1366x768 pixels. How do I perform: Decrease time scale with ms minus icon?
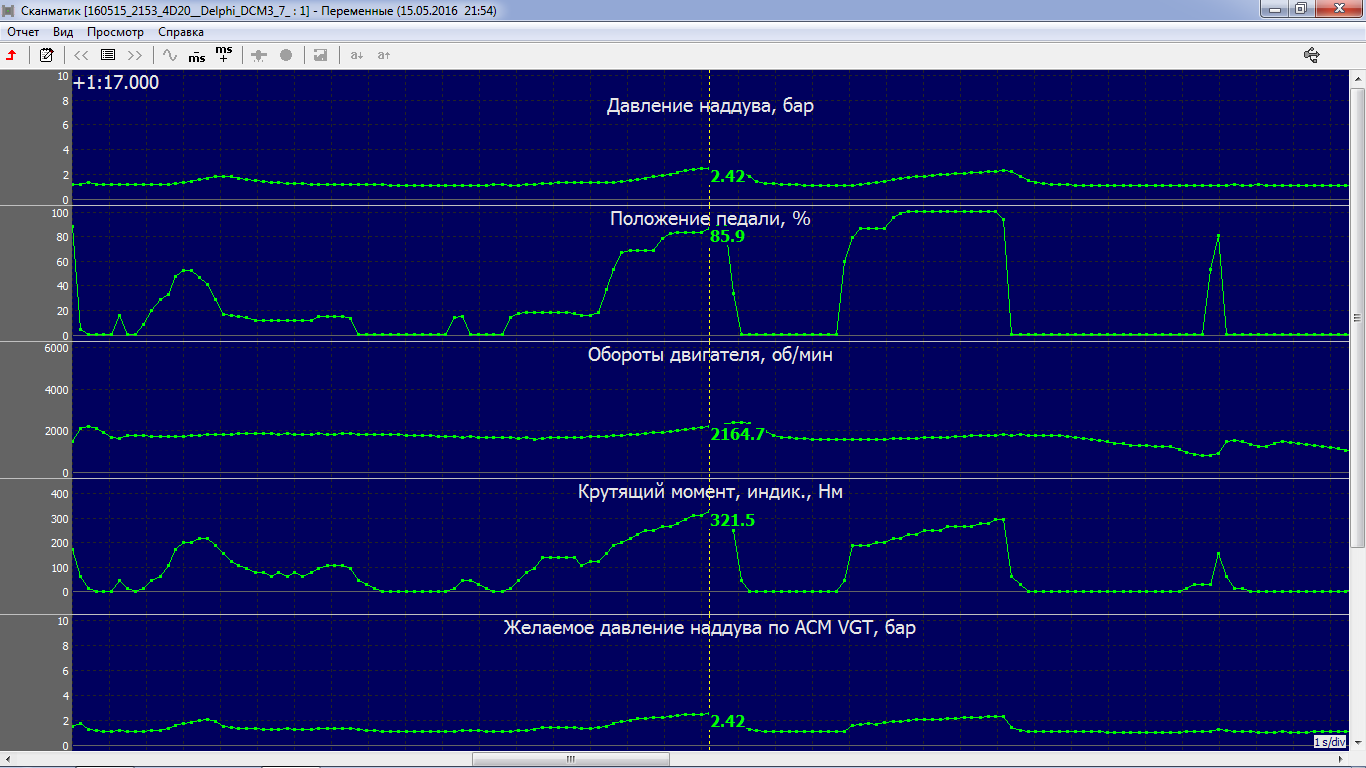(197, 55)
